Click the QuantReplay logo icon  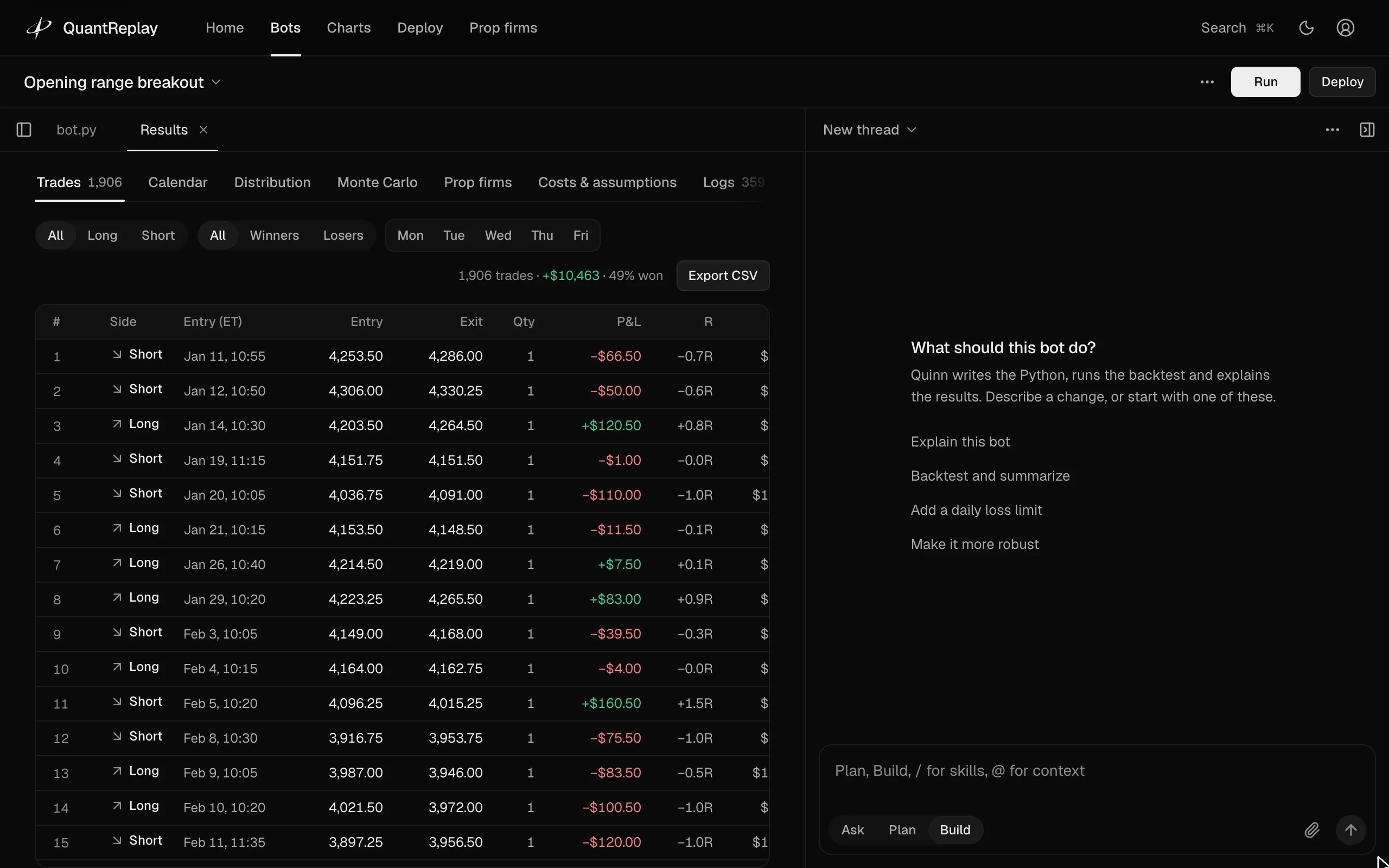point(39,28)
